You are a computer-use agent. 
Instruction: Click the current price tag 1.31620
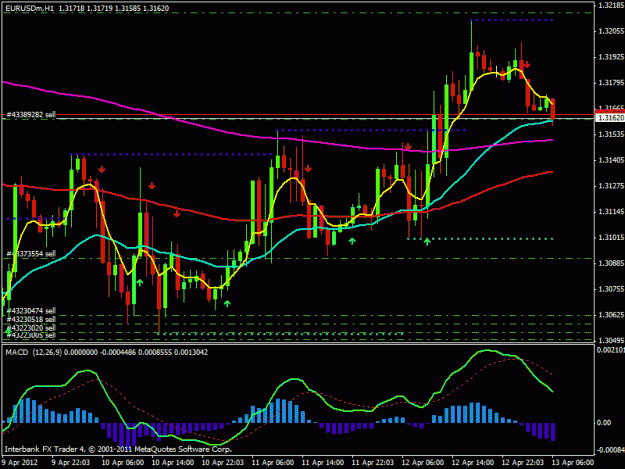[x=611, y=118]
